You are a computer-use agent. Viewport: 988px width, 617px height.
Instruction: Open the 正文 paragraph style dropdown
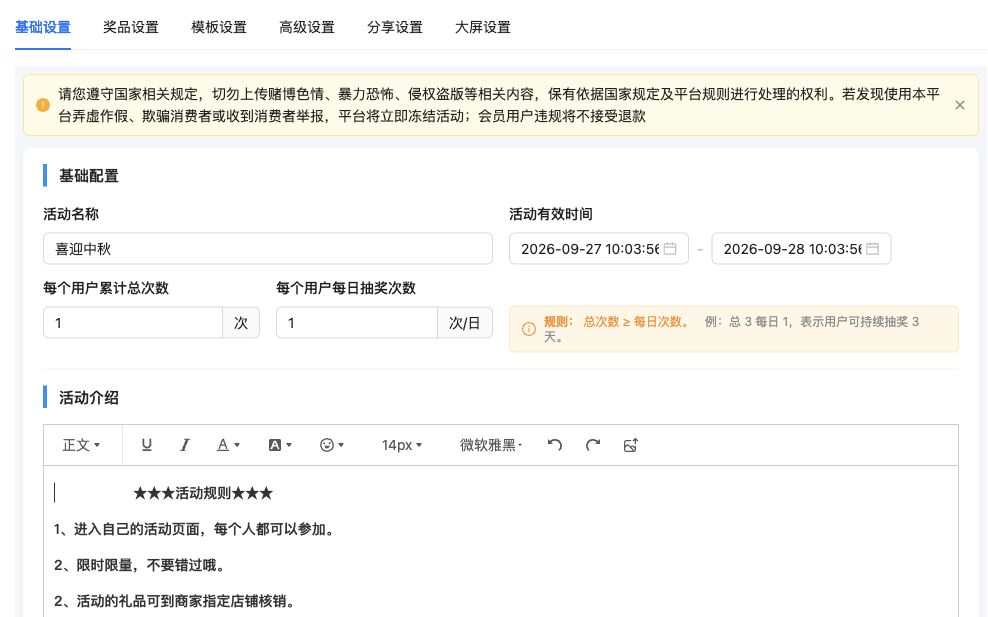81,445
